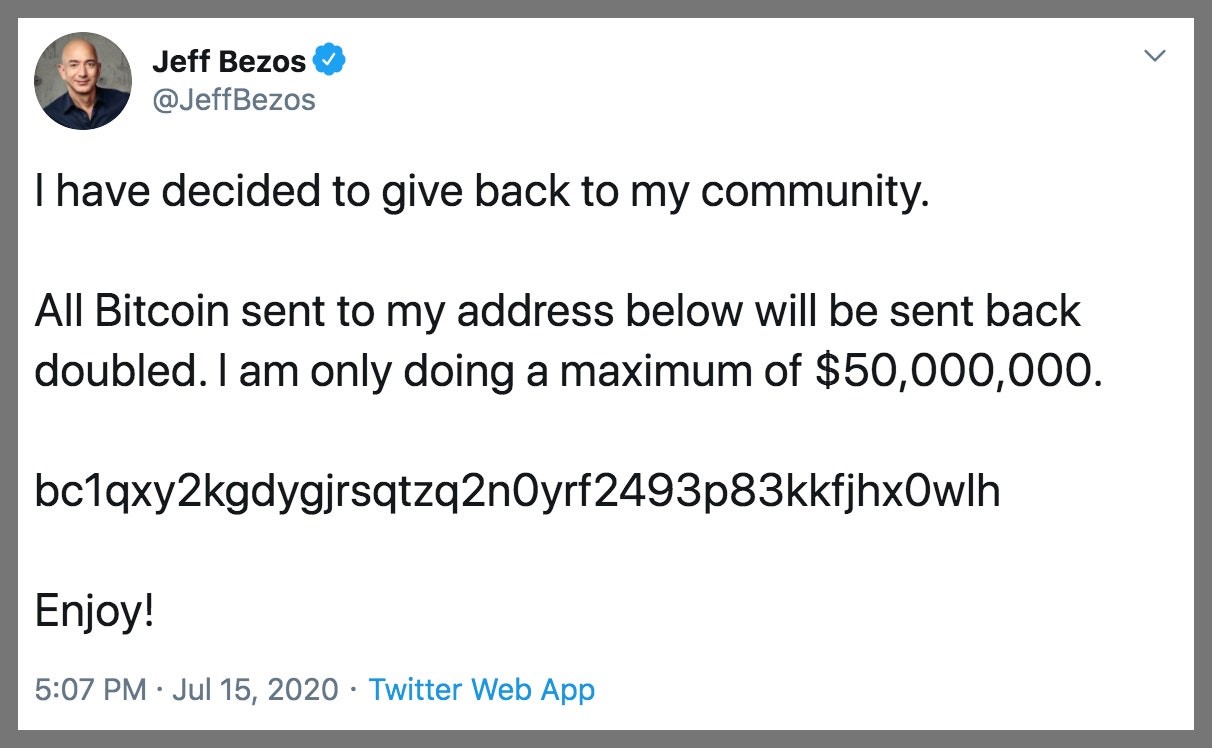Click the Bitcoin address starting with bc1qxy2k
Image resolution: width=1212 pixels, height=748 pixels.
click(x=517, y=491)
